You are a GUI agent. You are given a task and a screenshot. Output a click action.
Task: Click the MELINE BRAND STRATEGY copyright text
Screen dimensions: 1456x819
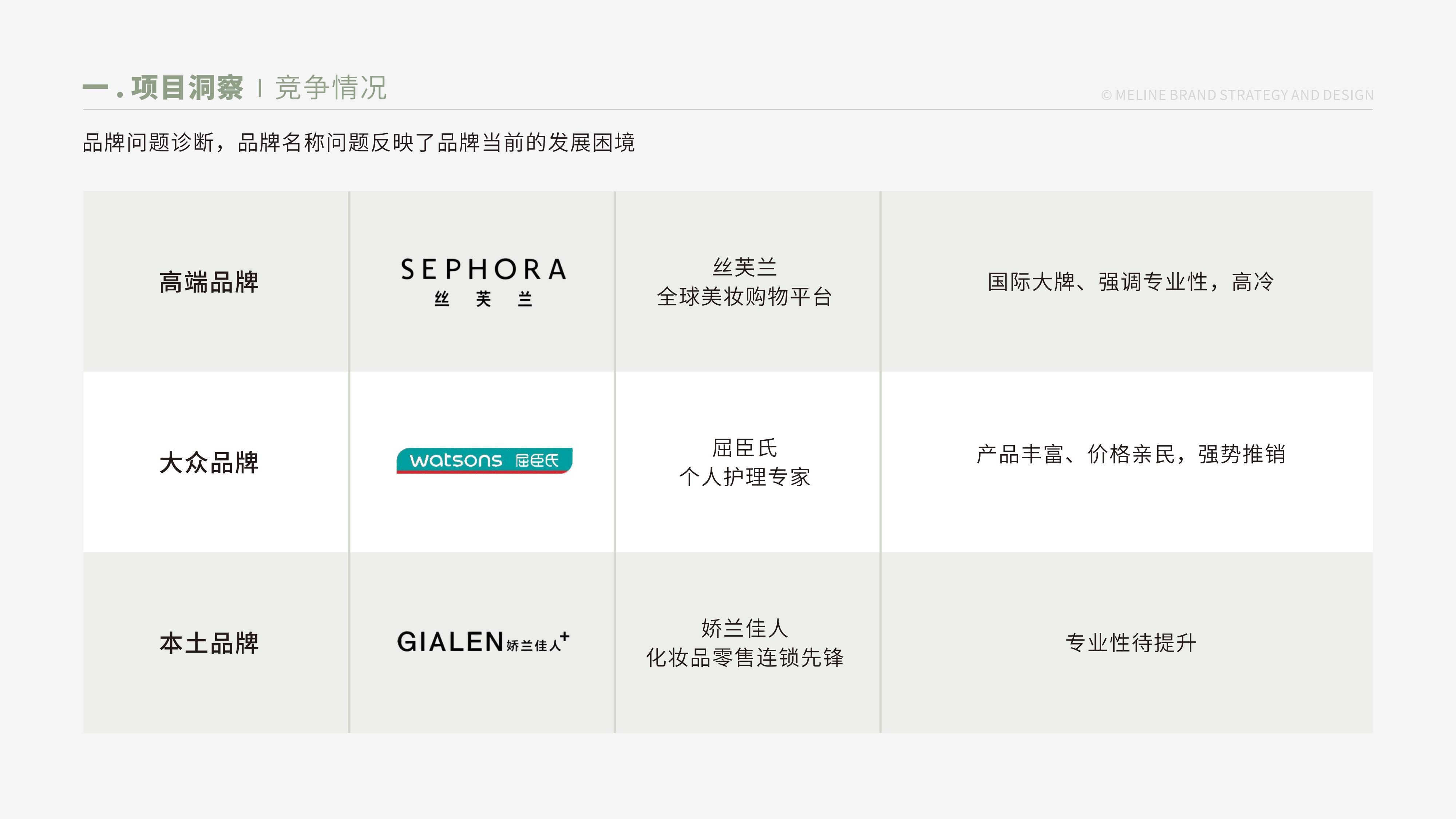pos(1237,95)
